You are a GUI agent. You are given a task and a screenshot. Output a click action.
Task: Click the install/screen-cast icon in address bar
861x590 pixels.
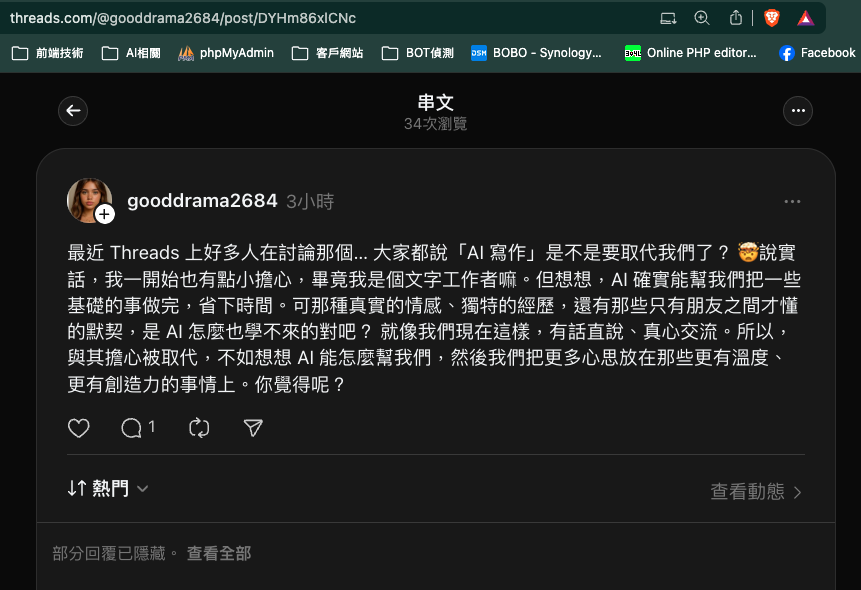click(x=668, y=18)
